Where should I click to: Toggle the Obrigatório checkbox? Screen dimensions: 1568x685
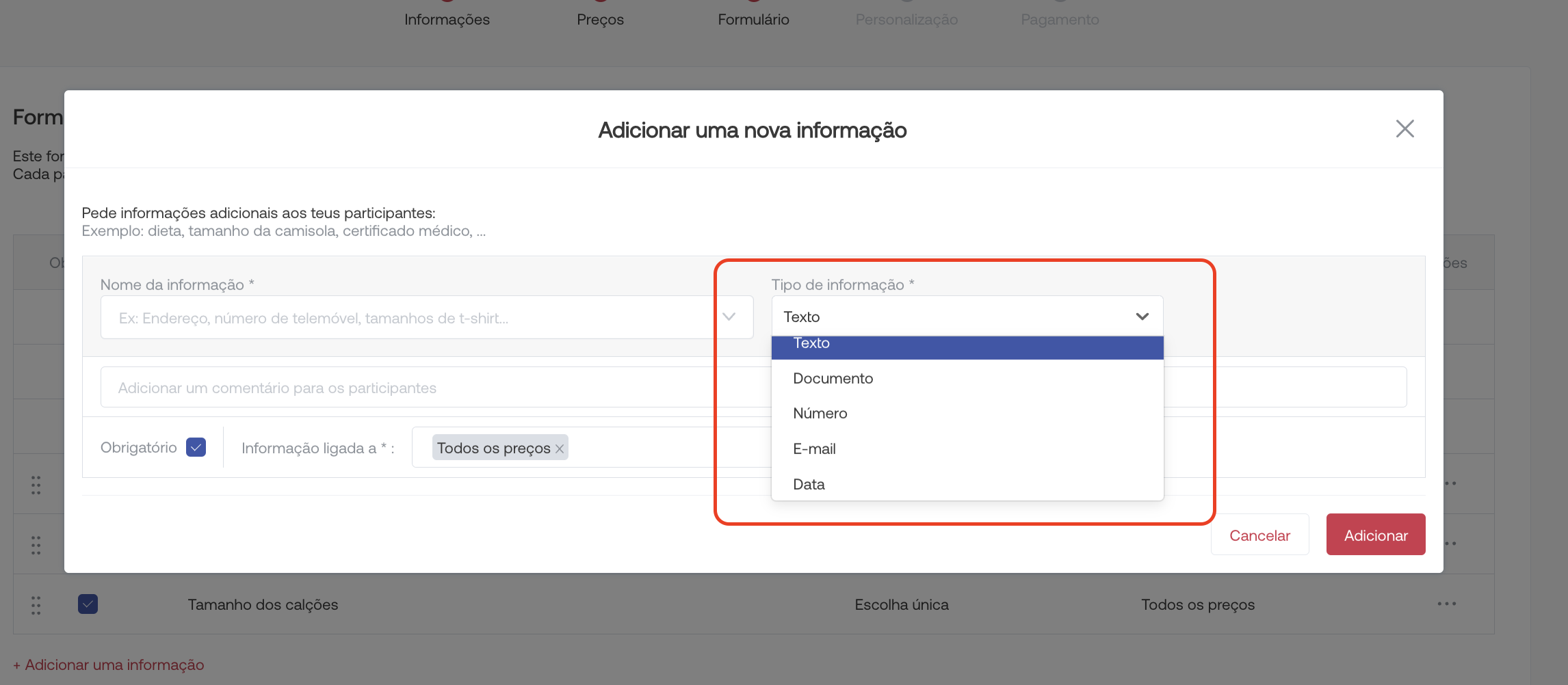tap(196, 447)
